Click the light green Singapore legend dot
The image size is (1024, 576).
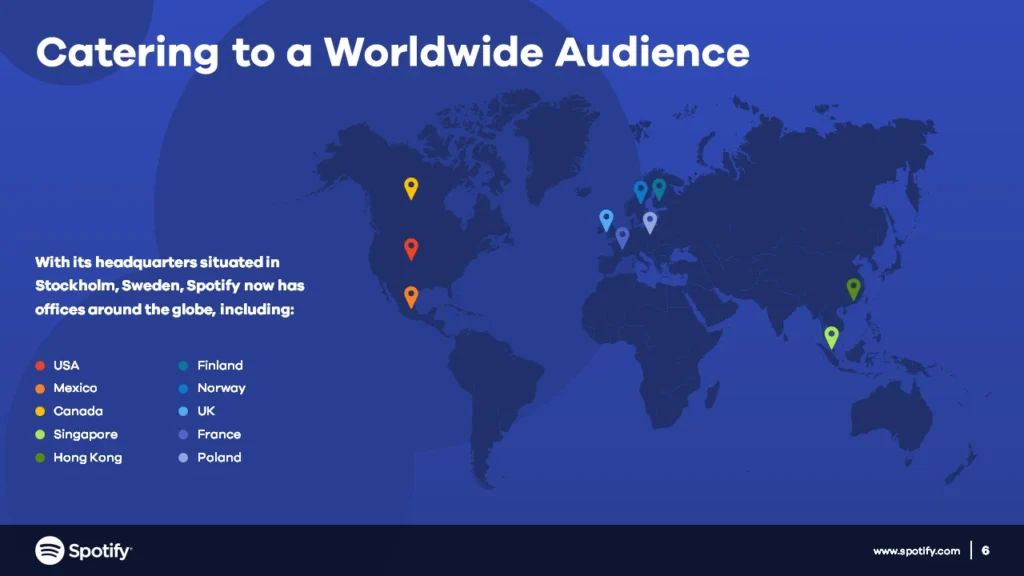(40, 434)
